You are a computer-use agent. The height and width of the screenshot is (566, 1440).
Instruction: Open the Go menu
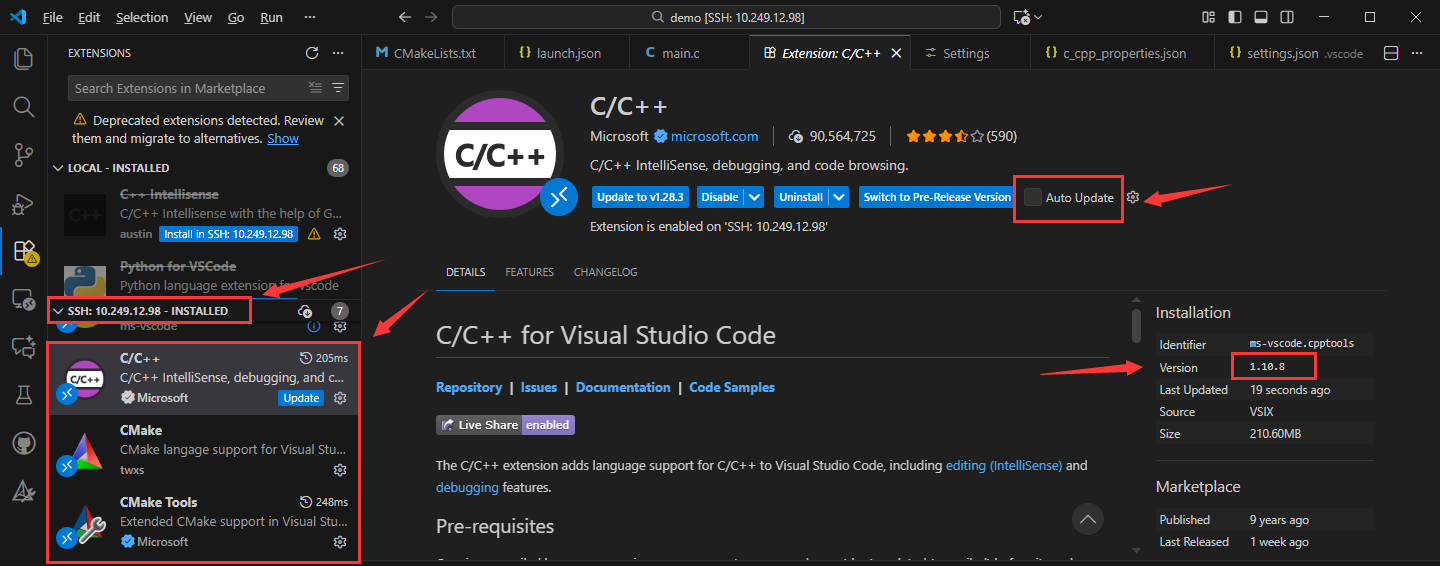(x=236, y=17)
